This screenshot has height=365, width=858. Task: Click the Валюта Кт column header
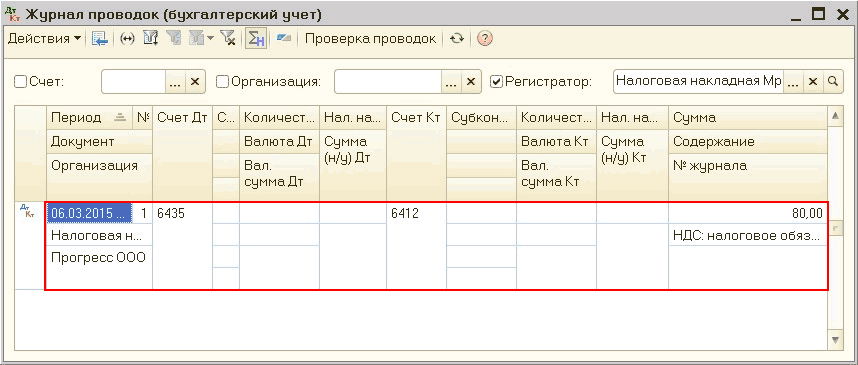[x=556, y=142]
